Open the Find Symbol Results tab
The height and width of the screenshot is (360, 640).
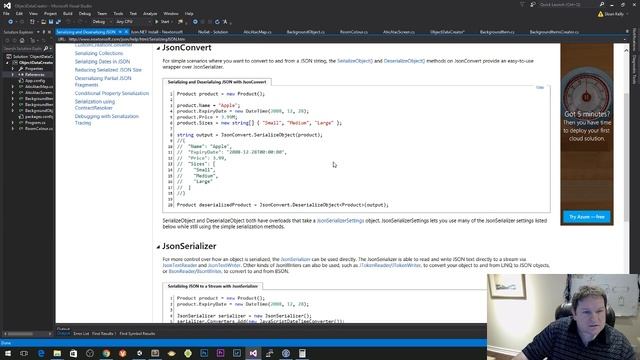coord(137,334)
